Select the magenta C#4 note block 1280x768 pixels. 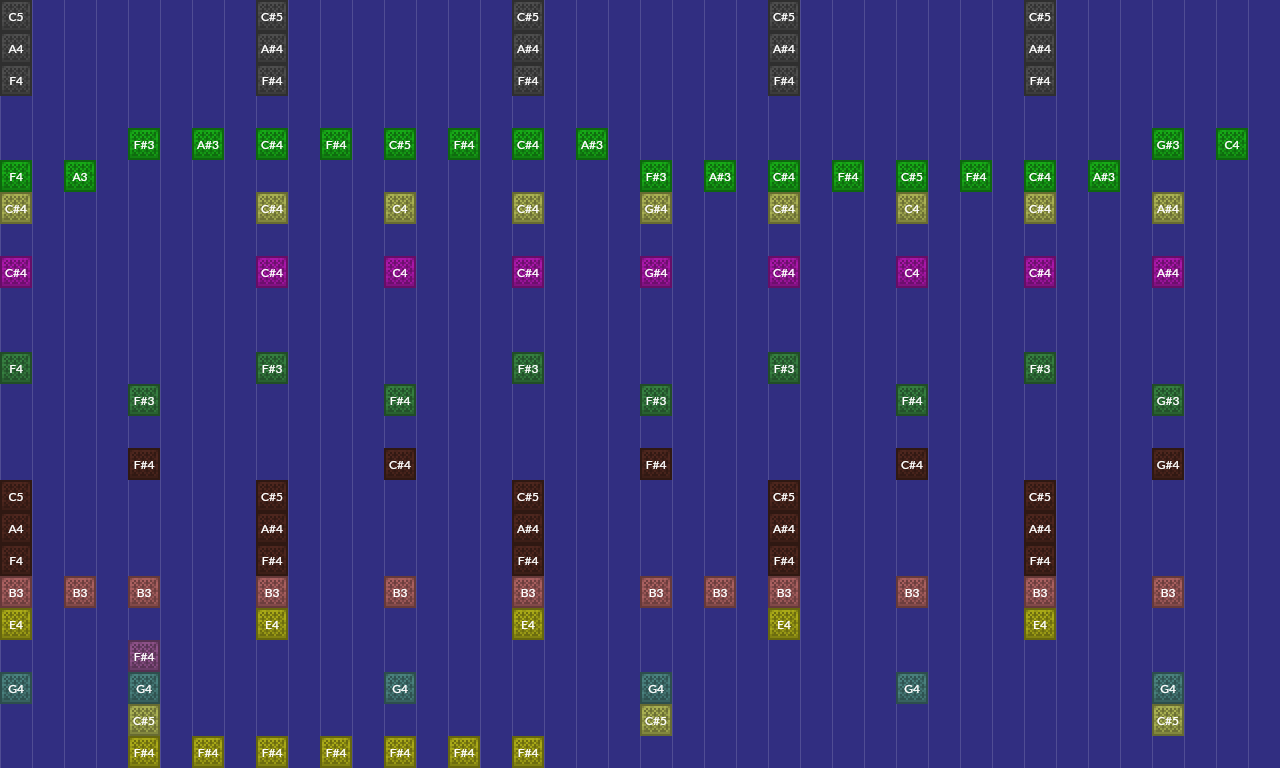[15, 272]
